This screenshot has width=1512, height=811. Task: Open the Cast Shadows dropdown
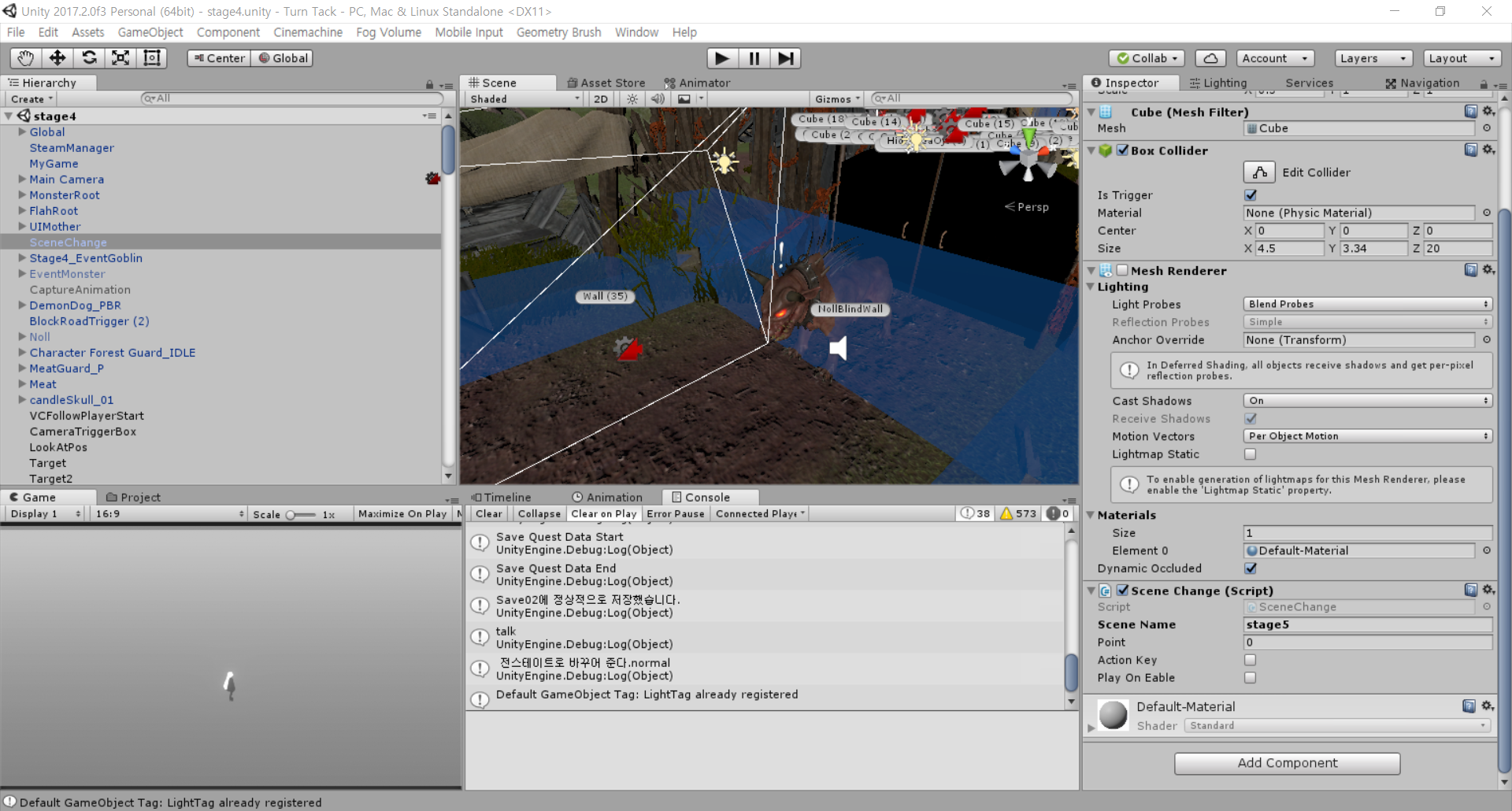point(1367,401)
